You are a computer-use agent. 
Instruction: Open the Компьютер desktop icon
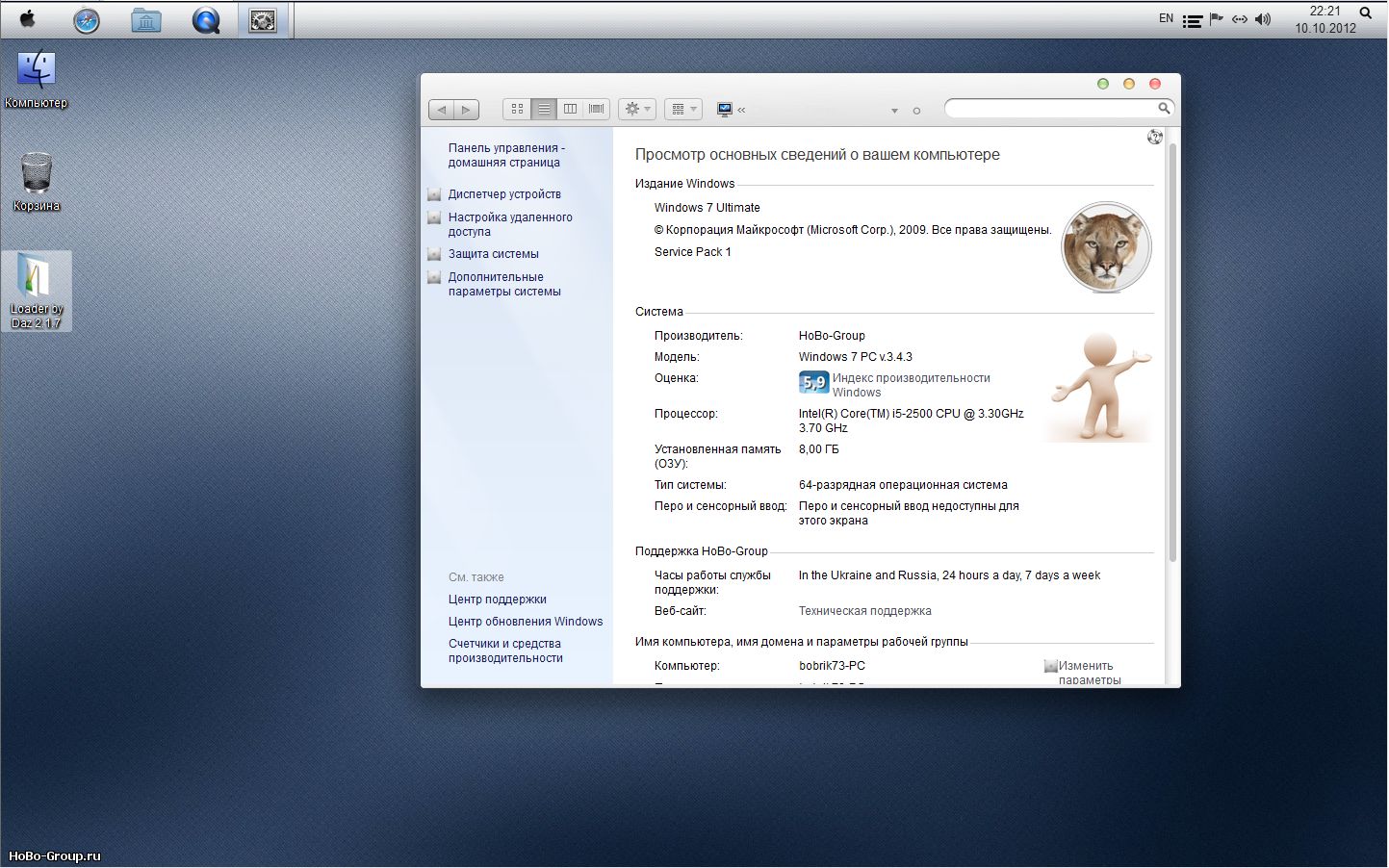pyautogui.click(x=37, y=79)
